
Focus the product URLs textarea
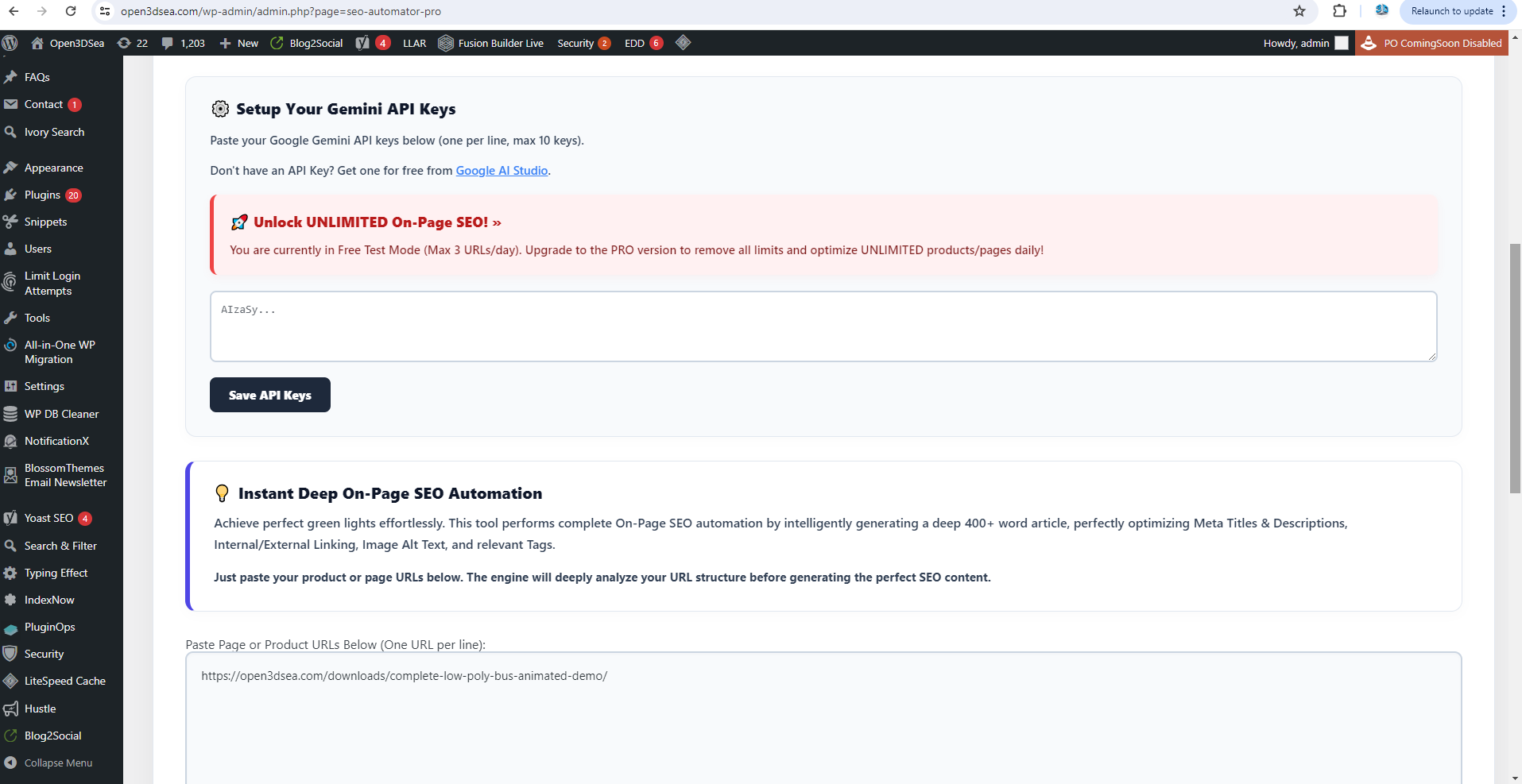point(823,718)
